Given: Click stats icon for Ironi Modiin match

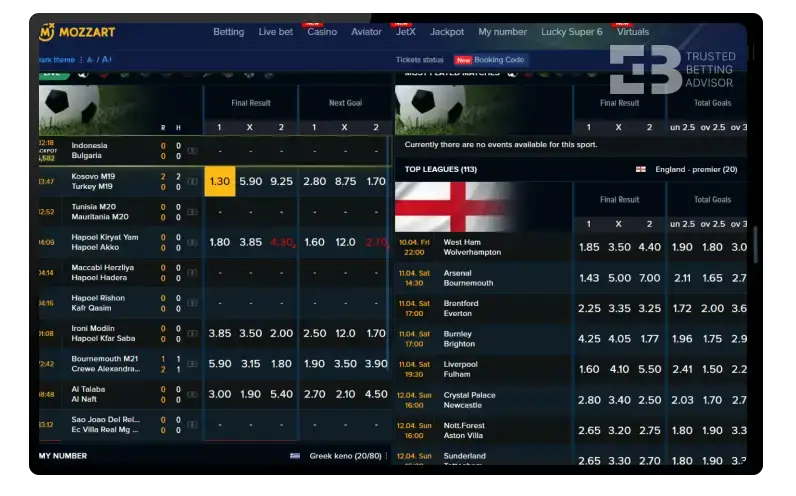Looking at the screenshot, I should coord(192,333).
